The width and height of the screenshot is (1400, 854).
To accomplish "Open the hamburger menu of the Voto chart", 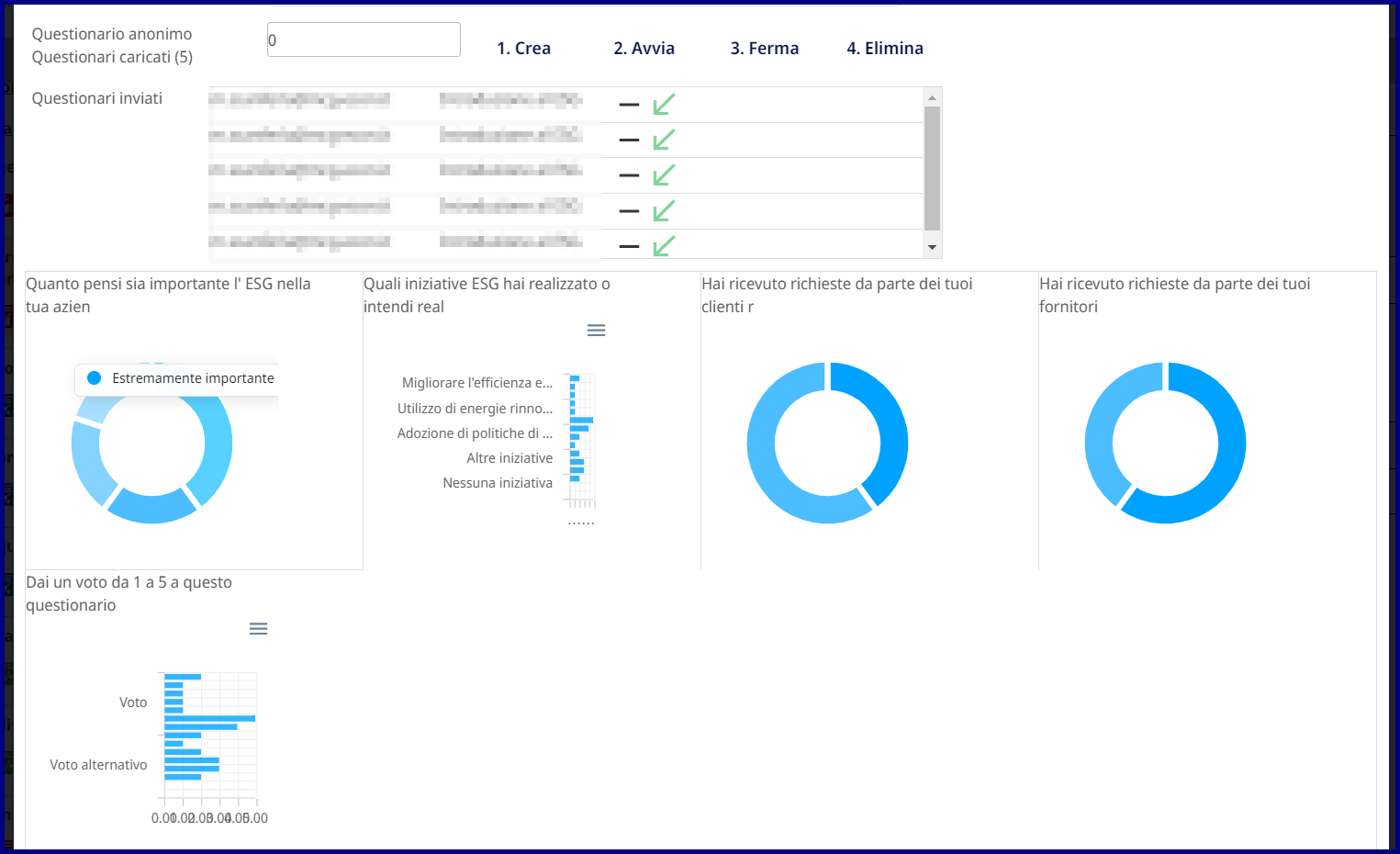I will [x=258, y=629].
